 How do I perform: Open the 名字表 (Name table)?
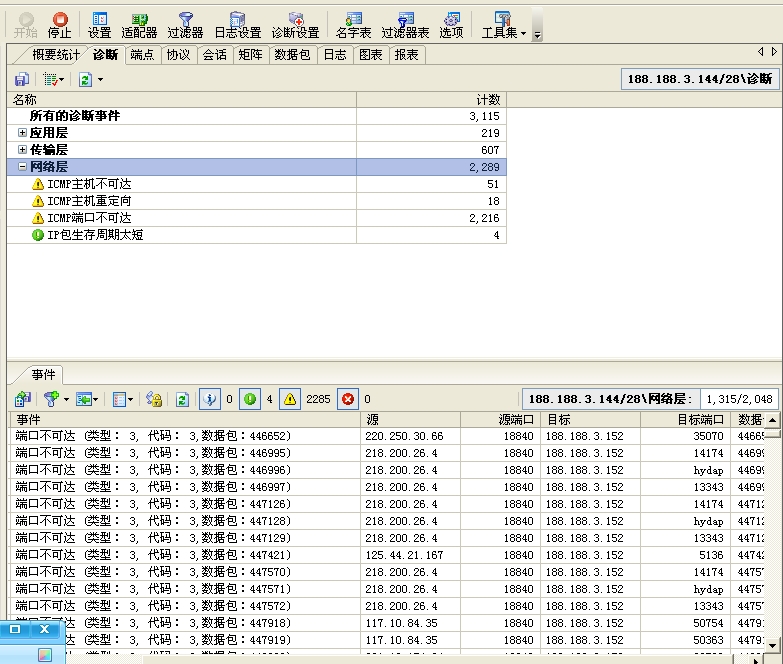pos(353,24)
